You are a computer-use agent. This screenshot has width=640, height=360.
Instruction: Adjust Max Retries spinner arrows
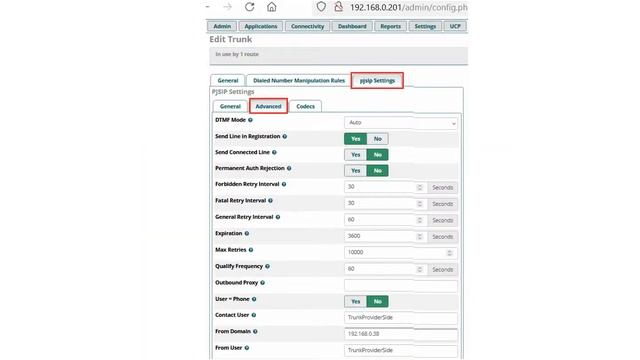tap(449, 253)
